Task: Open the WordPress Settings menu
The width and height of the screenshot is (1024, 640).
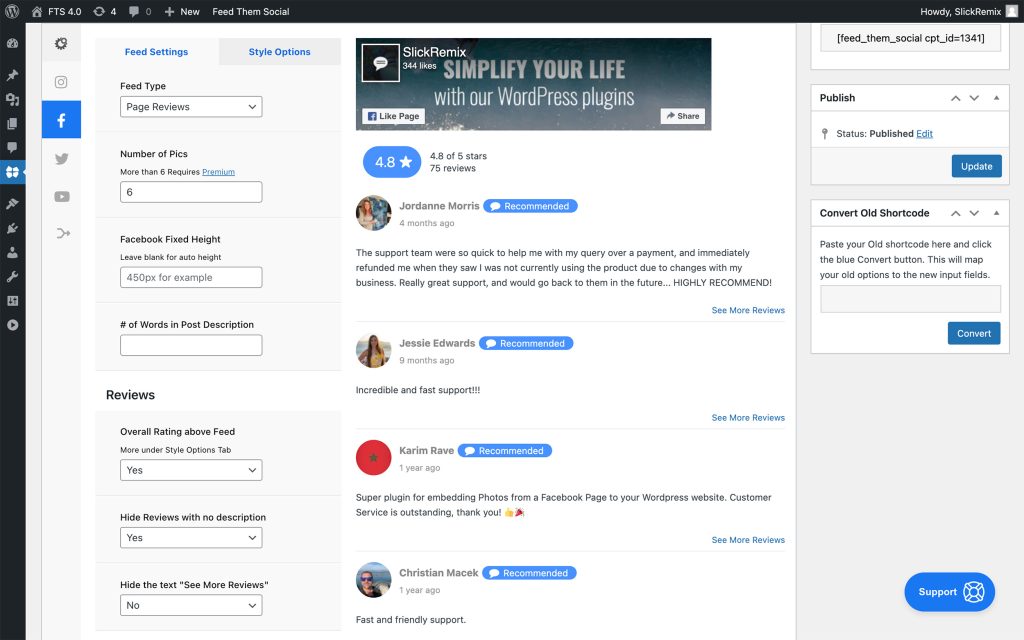Action: (12, 300)
